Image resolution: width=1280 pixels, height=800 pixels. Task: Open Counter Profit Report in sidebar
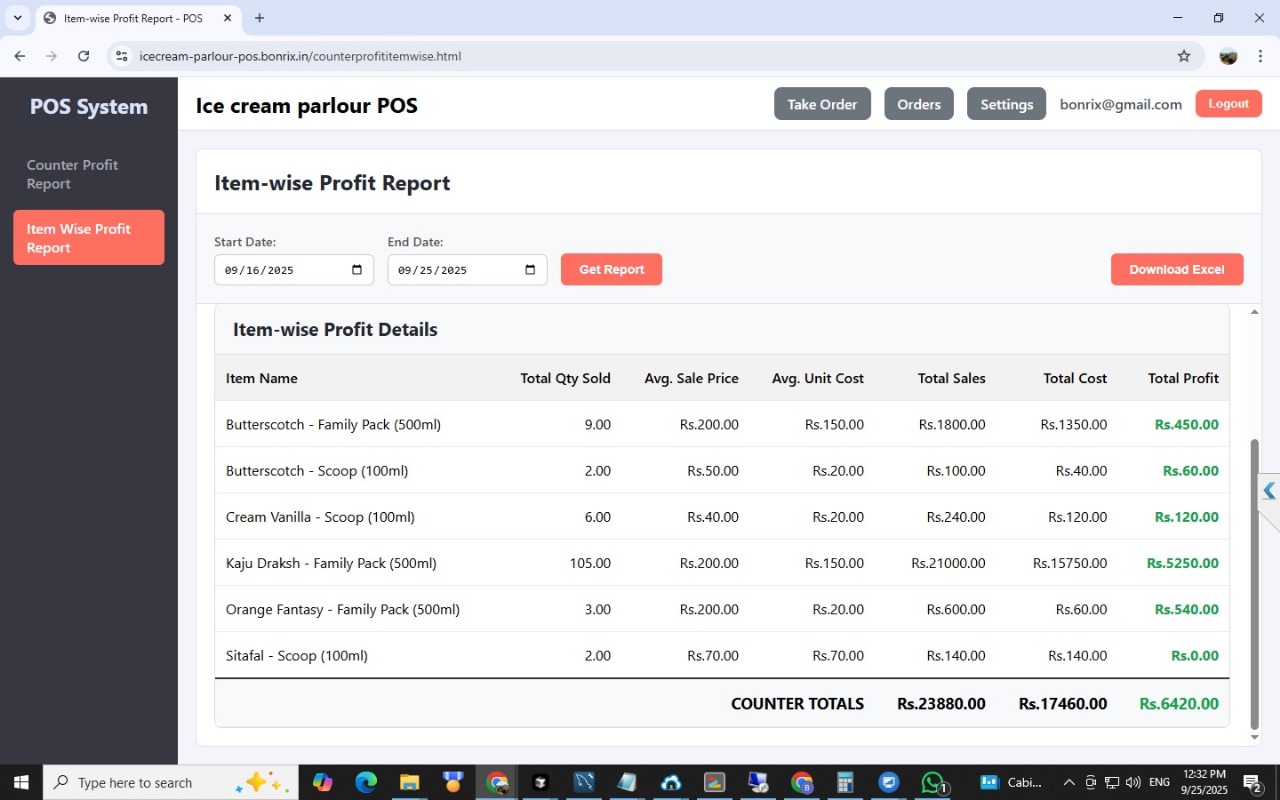click(x=72, y=174)
